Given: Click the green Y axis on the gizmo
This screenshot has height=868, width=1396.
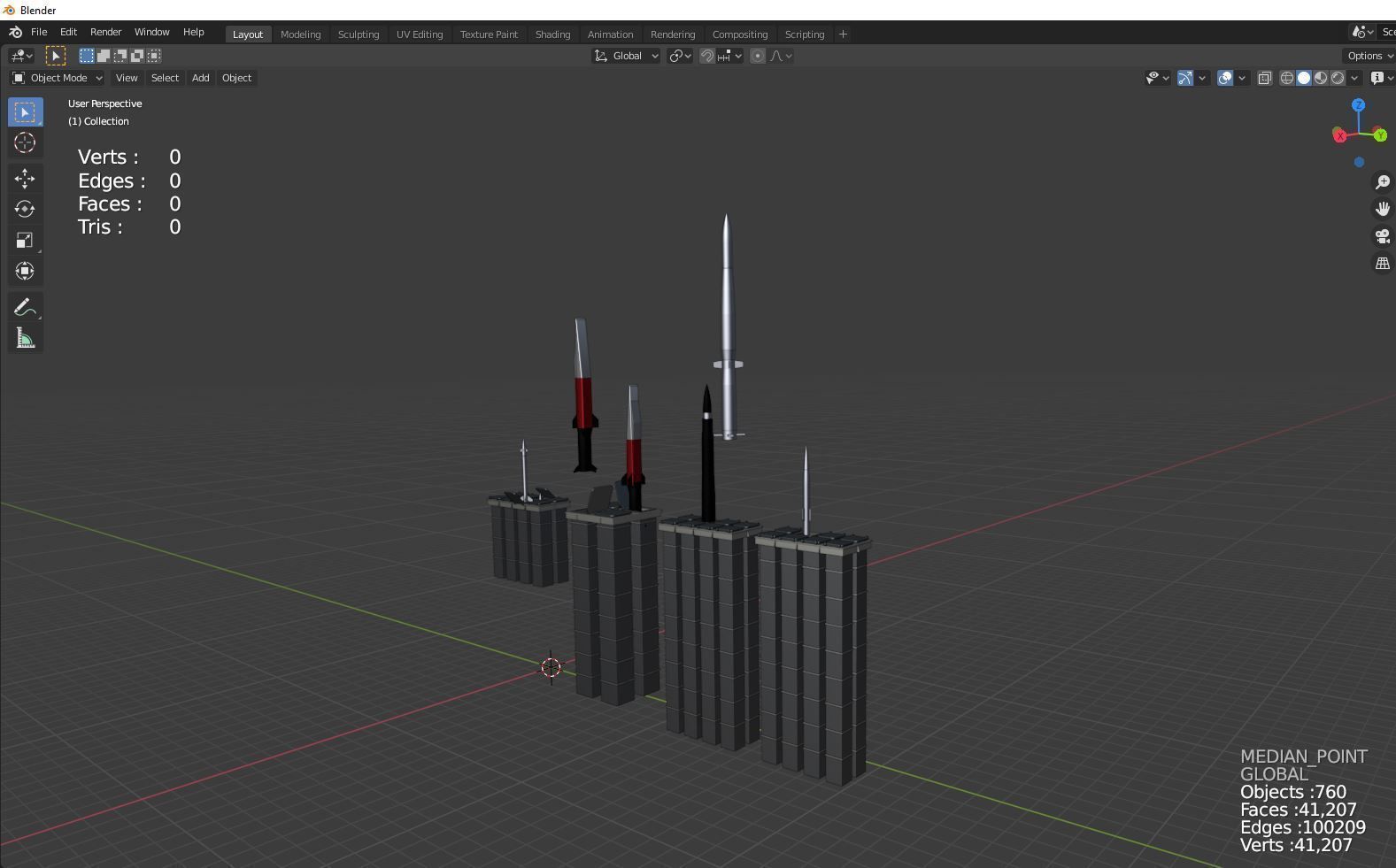Looking at the screenshot, I should click(x=1380, y=135).
